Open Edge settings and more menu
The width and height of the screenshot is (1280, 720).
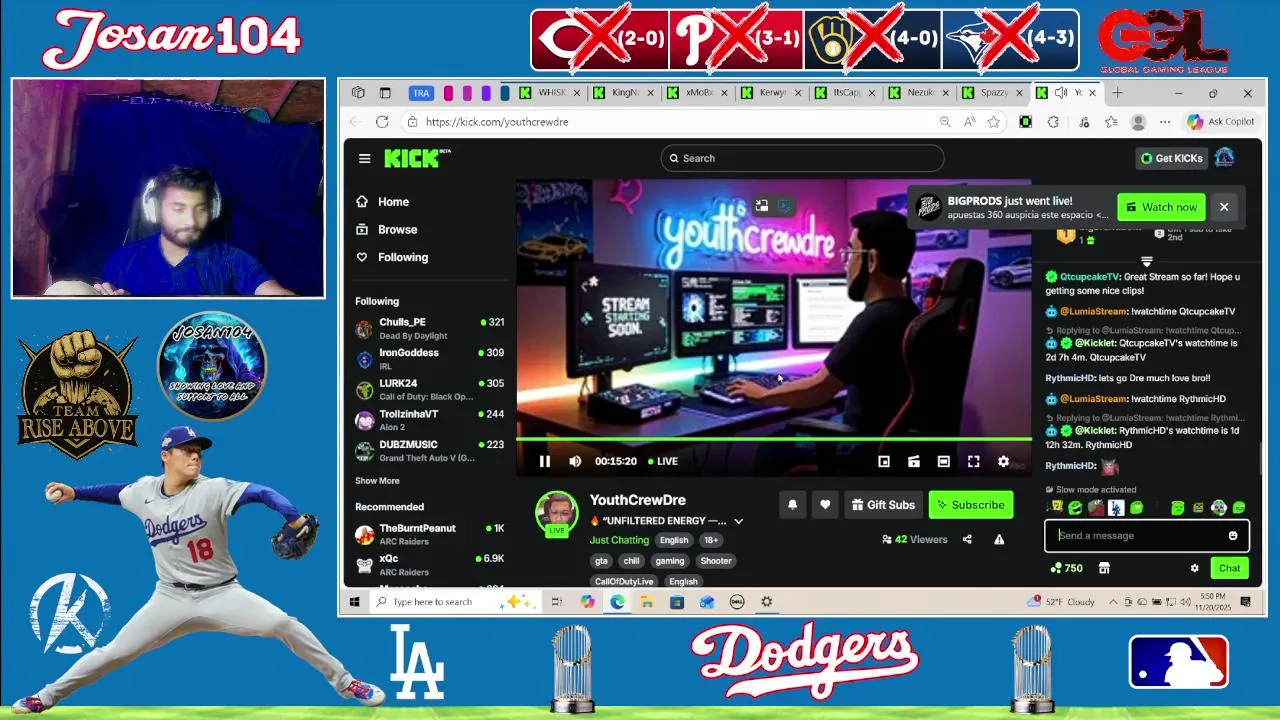click(x=1166, y=122)
